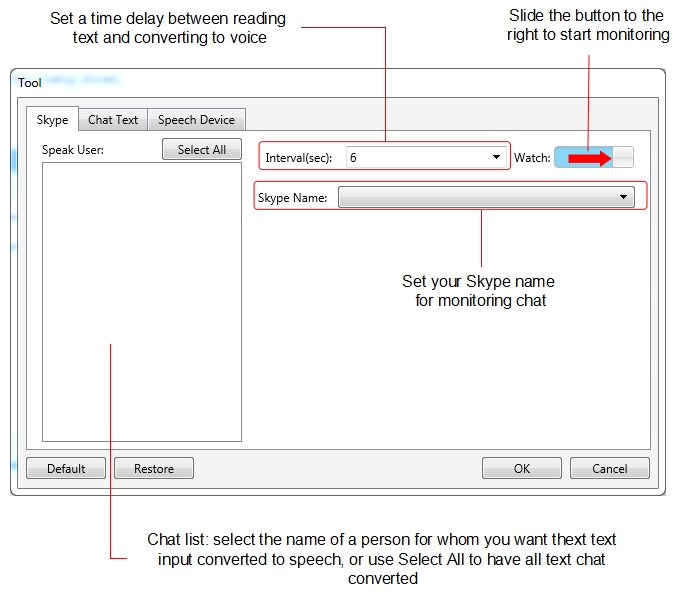Click the "Interval(sec):" label

coord(299,158)
